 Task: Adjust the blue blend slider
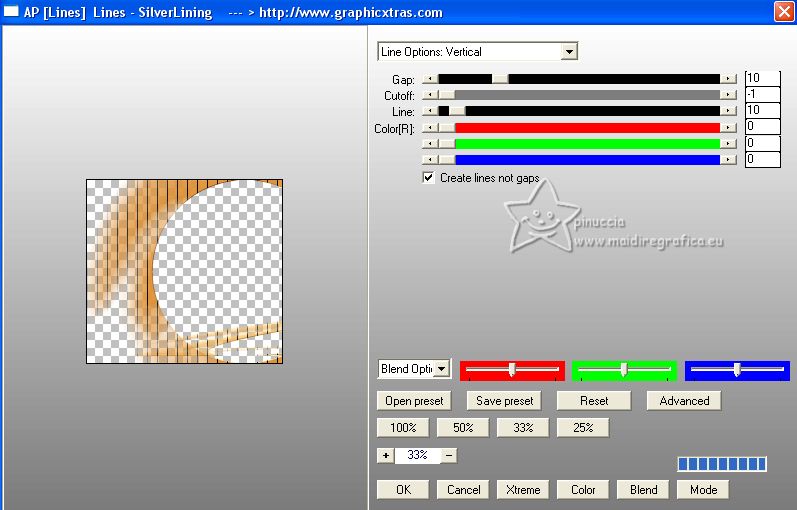coord(737,370)
